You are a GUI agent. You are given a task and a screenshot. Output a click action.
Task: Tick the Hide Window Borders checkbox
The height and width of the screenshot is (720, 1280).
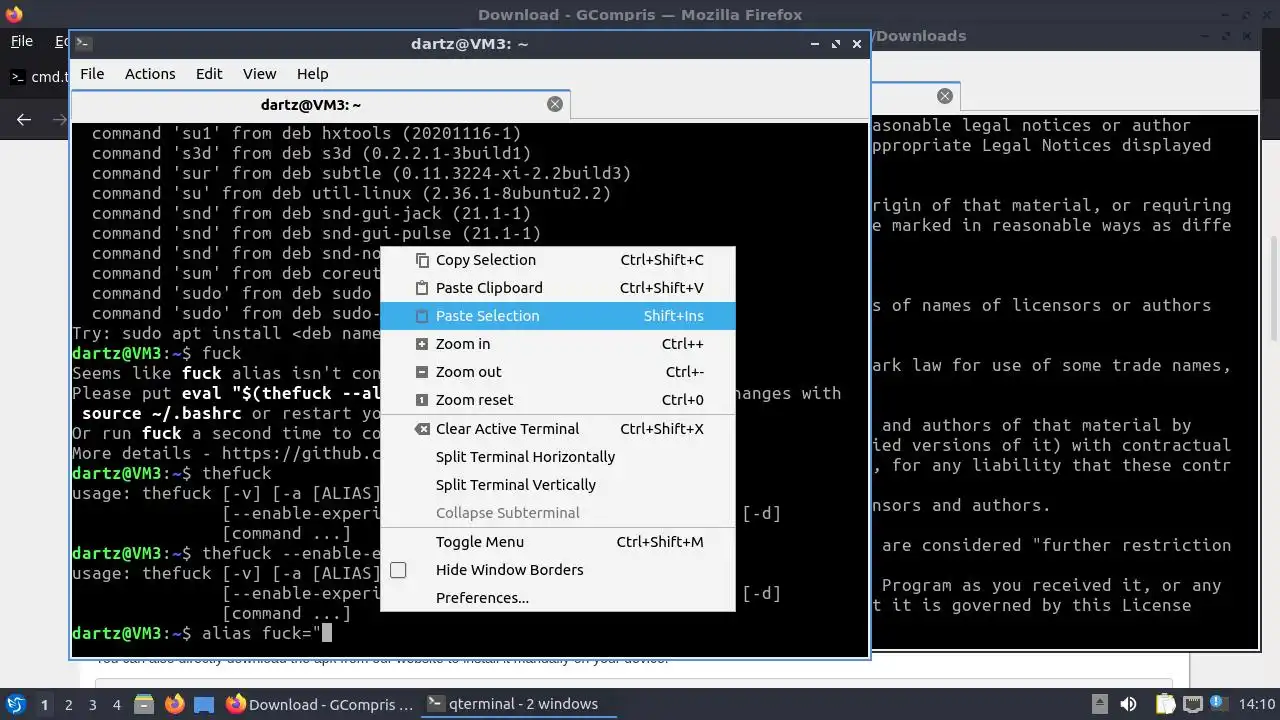398,570
